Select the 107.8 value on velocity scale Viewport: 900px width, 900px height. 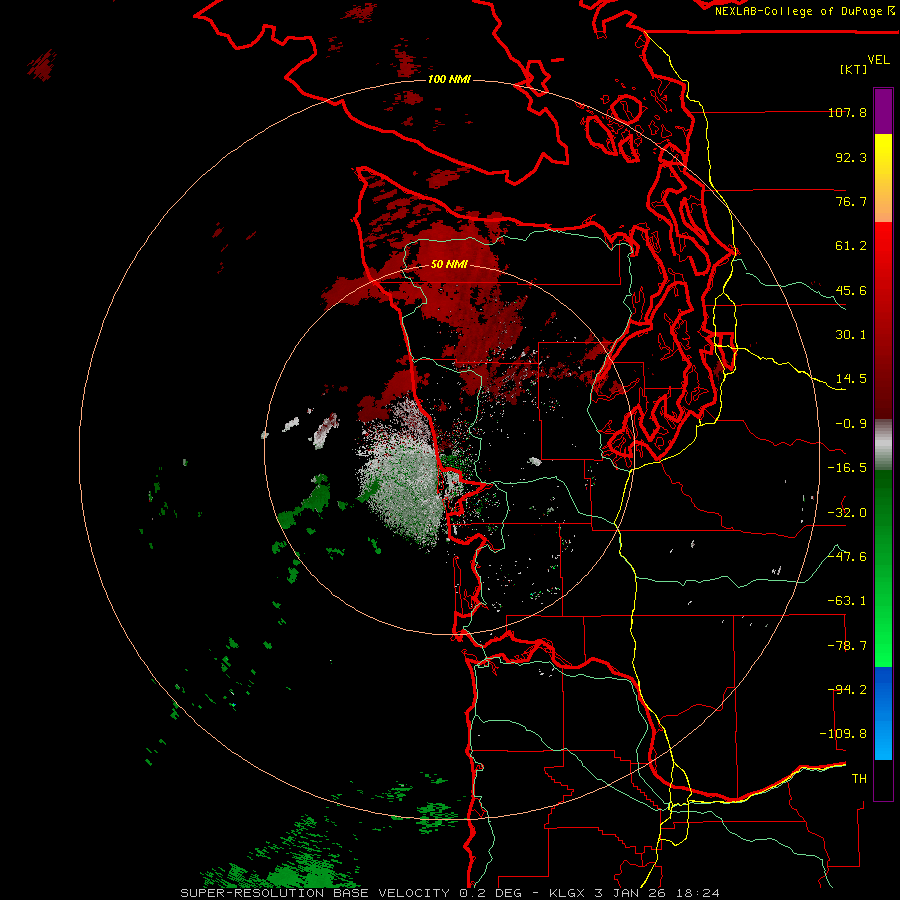(847, 112)
